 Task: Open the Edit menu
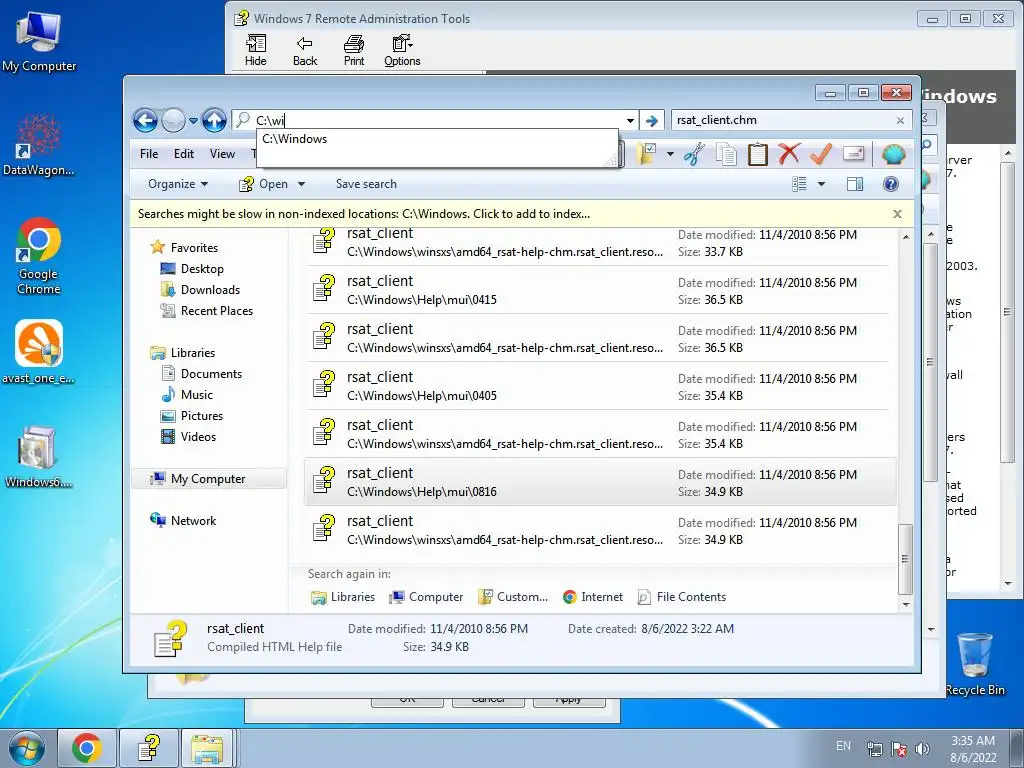[x=184, y=154]
